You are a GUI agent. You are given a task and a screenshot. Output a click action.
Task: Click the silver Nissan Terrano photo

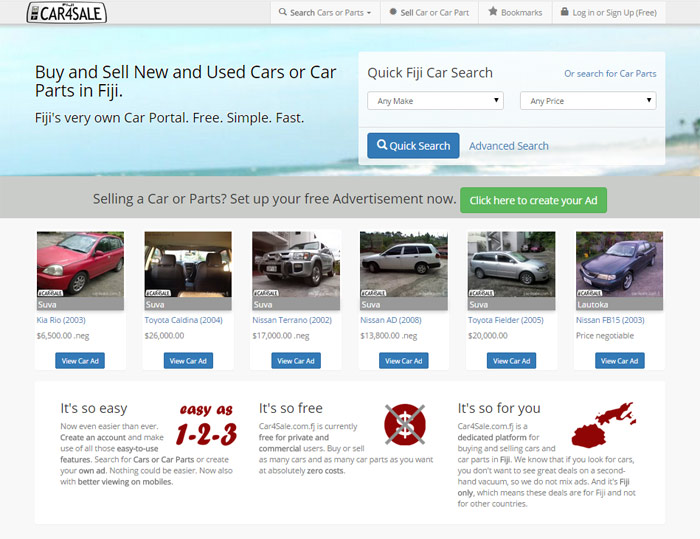(x=296, y=264)
